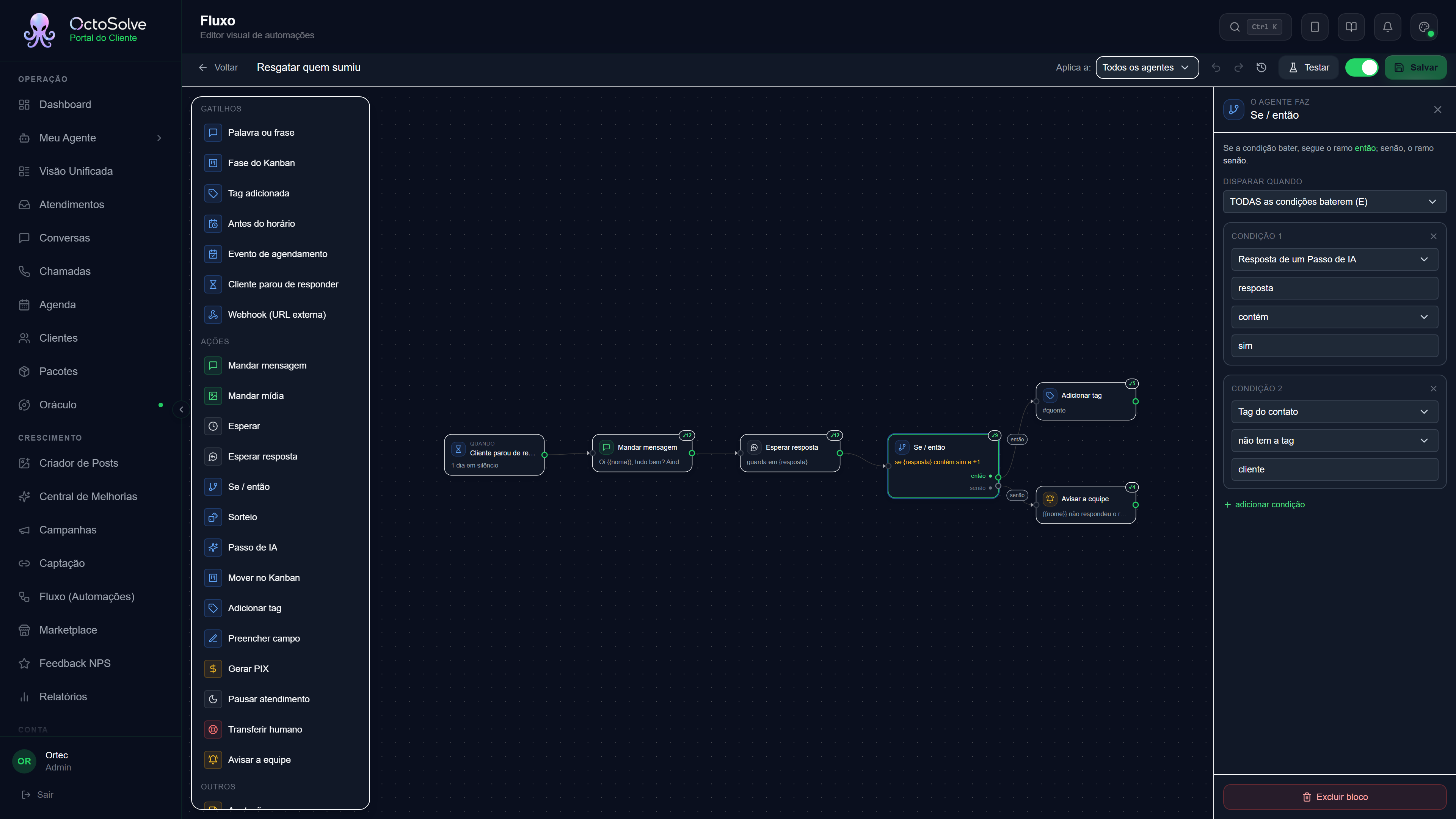
Task: Open the theme palette icon
Action: click(x=1424, y=27)
